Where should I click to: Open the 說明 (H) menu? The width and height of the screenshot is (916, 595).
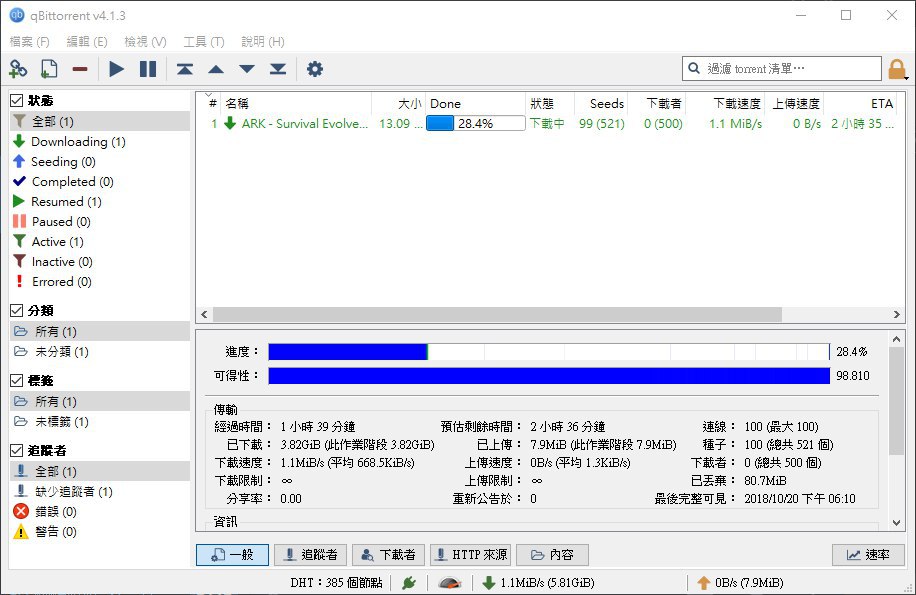263,41
